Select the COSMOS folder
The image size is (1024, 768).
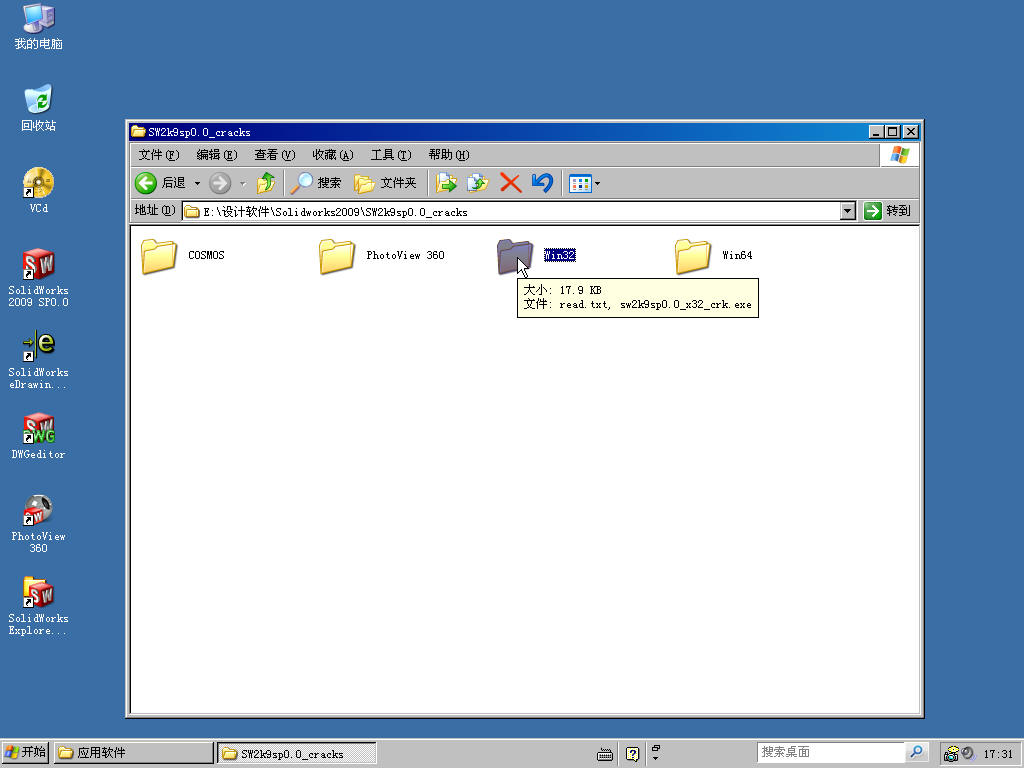[x=183, y=255]
